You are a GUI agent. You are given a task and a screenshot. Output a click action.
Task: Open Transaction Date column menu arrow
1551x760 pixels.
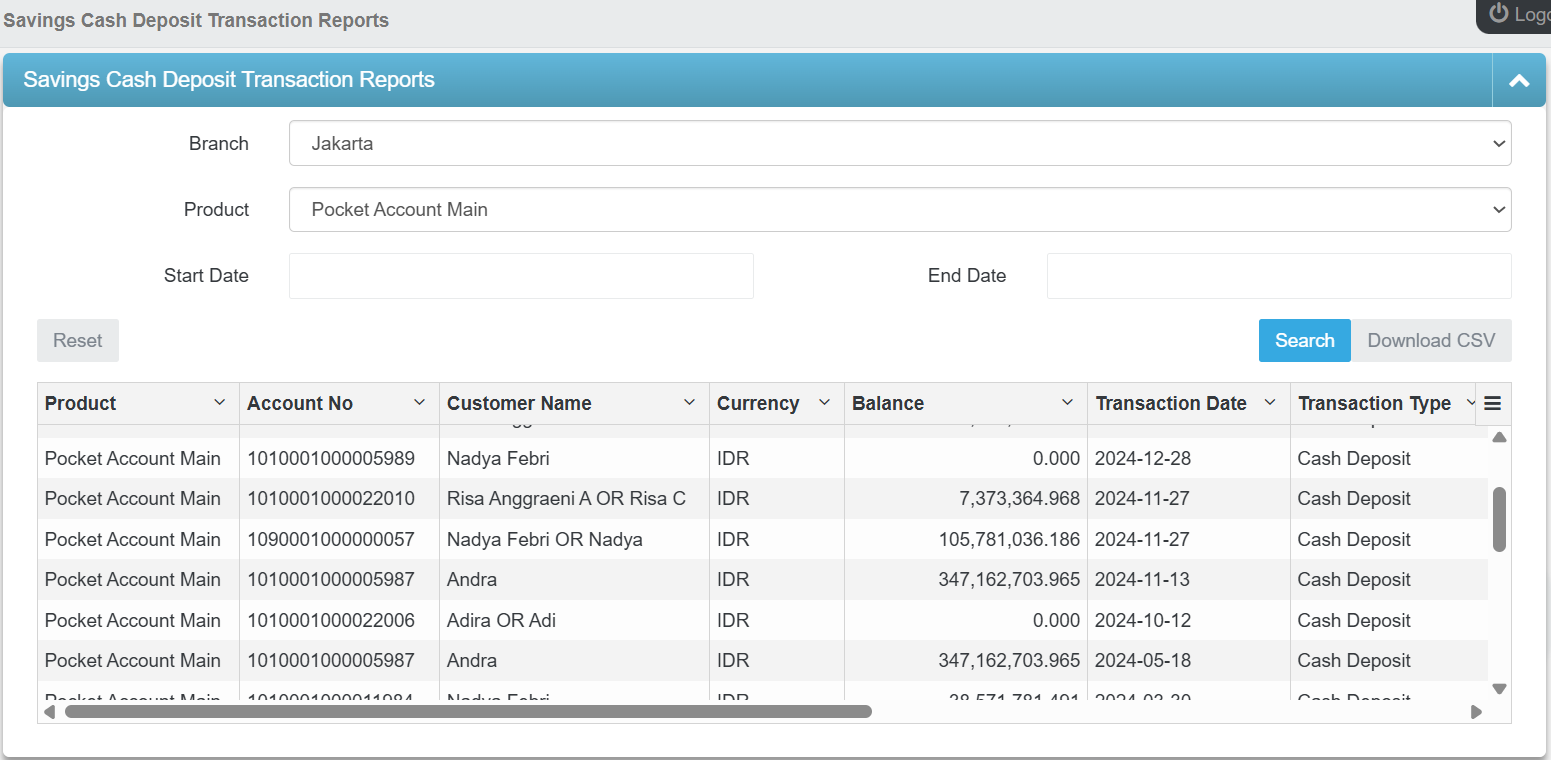(1270, 403)
